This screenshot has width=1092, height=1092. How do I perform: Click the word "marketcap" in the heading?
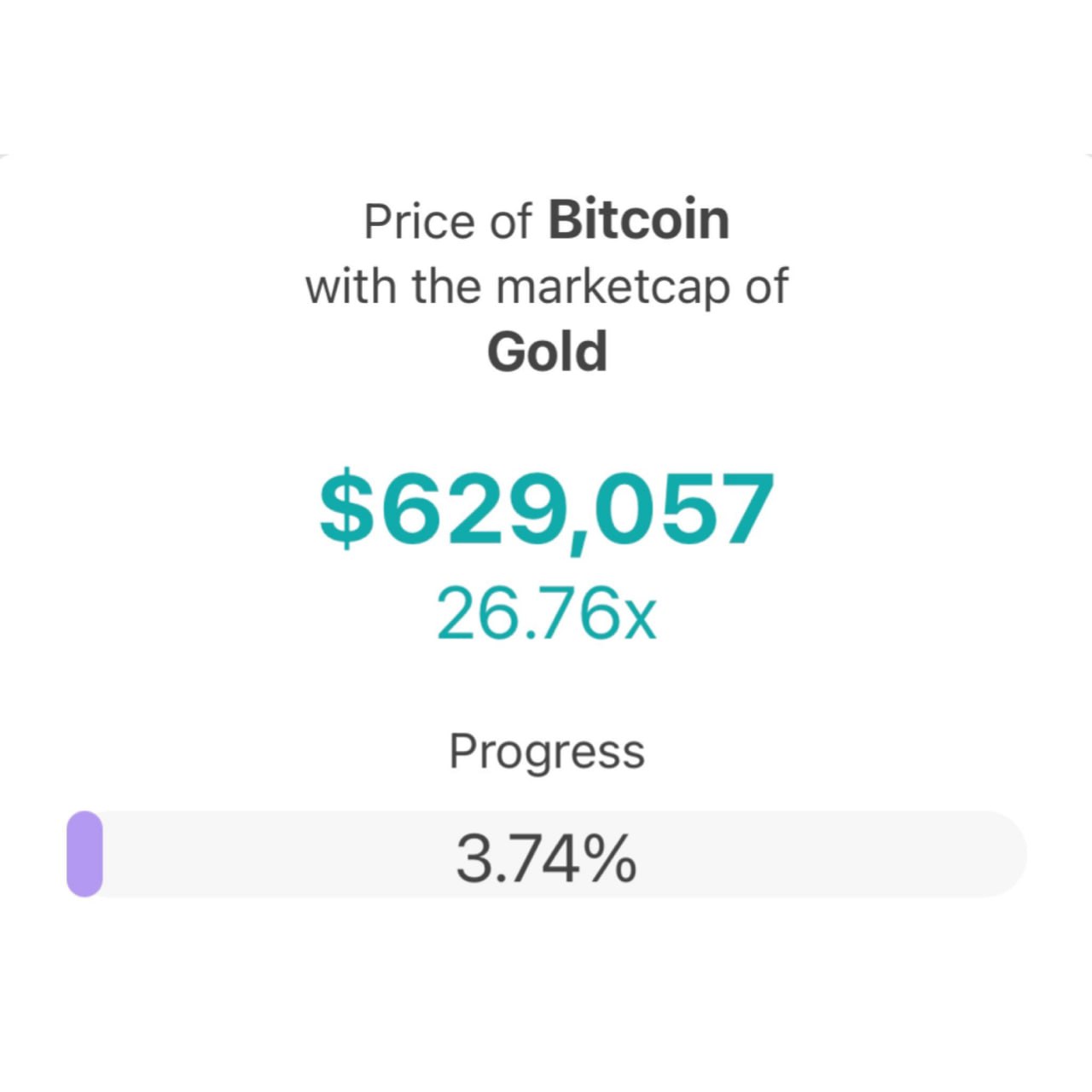[x=613, y=288]
